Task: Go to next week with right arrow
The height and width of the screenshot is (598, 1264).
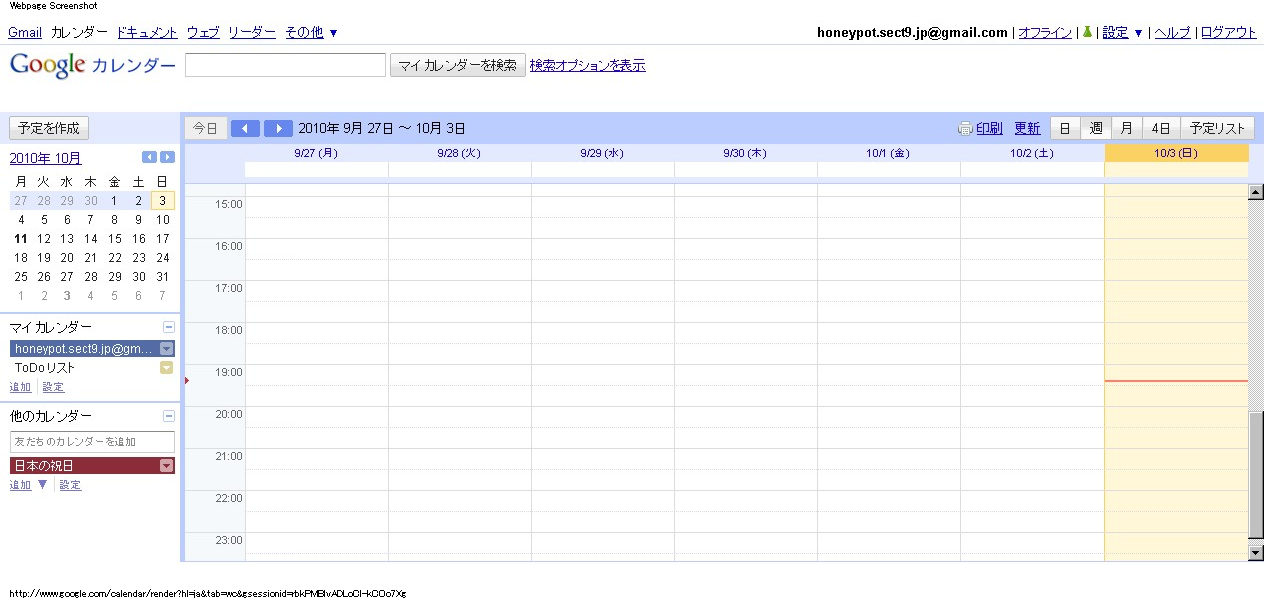Action: pyautogui.click(x=278, y=128)
